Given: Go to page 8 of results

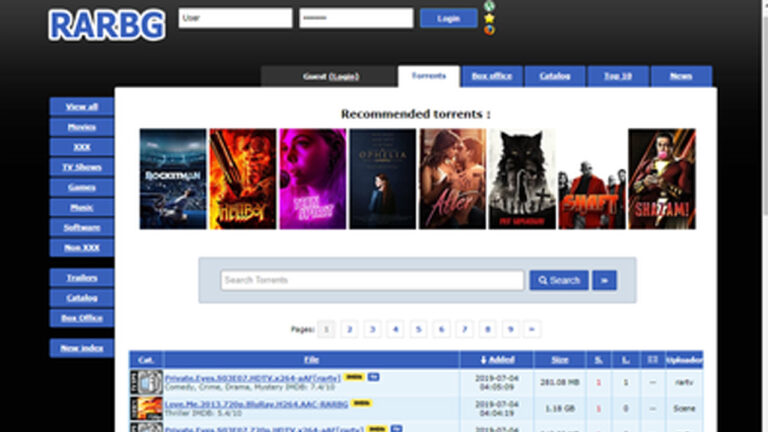Looking at the screenshot, I should pyautogui.click(x=487, y=329).
